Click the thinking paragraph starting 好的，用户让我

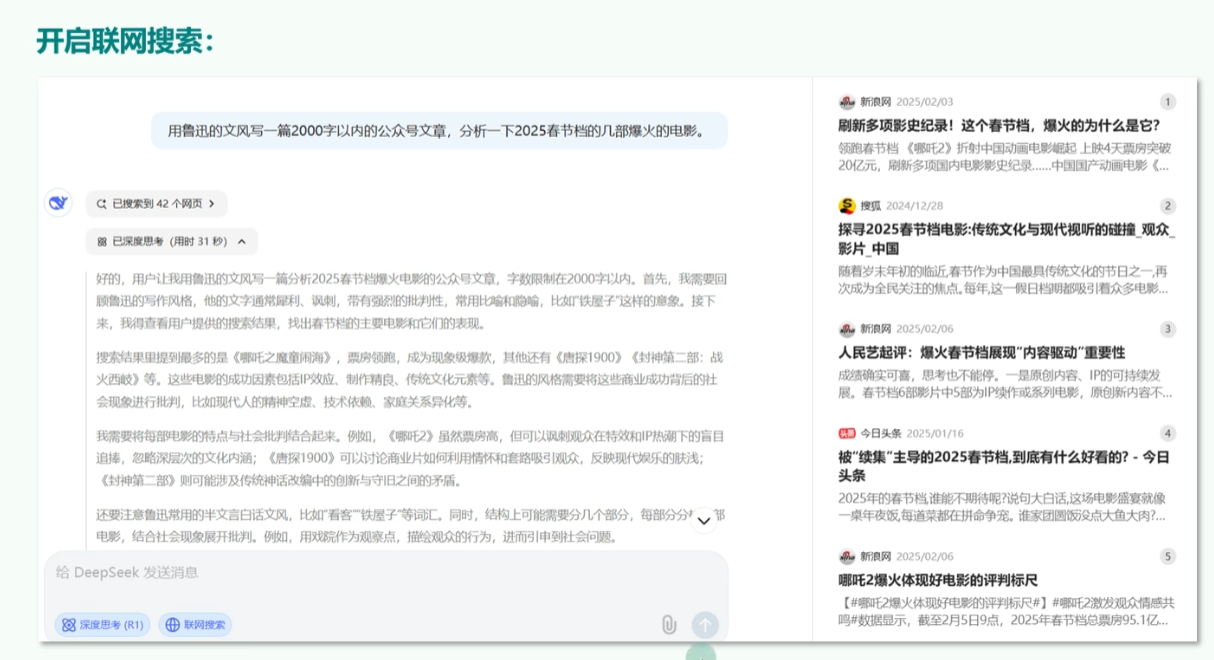(x=411, y=300)
